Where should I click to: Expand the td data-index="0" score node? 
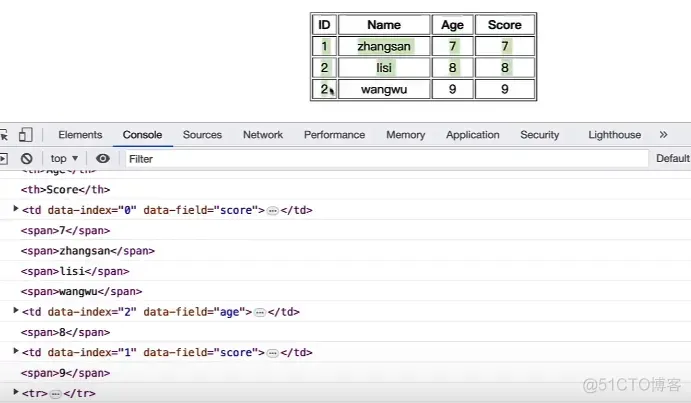point(16,209)
